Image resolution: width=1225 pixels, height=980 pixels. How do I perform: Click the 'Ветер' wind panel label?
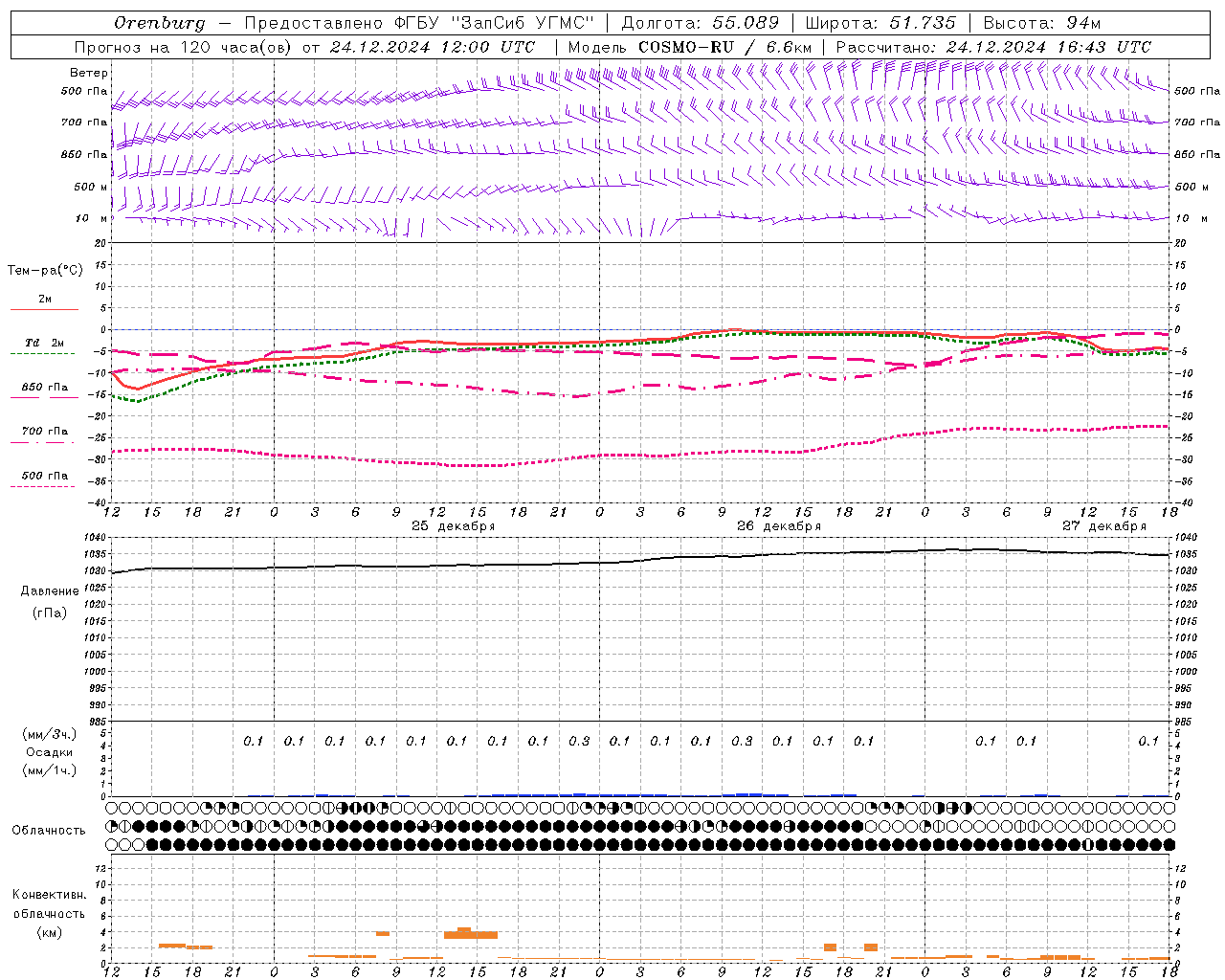tap(89, 73)
